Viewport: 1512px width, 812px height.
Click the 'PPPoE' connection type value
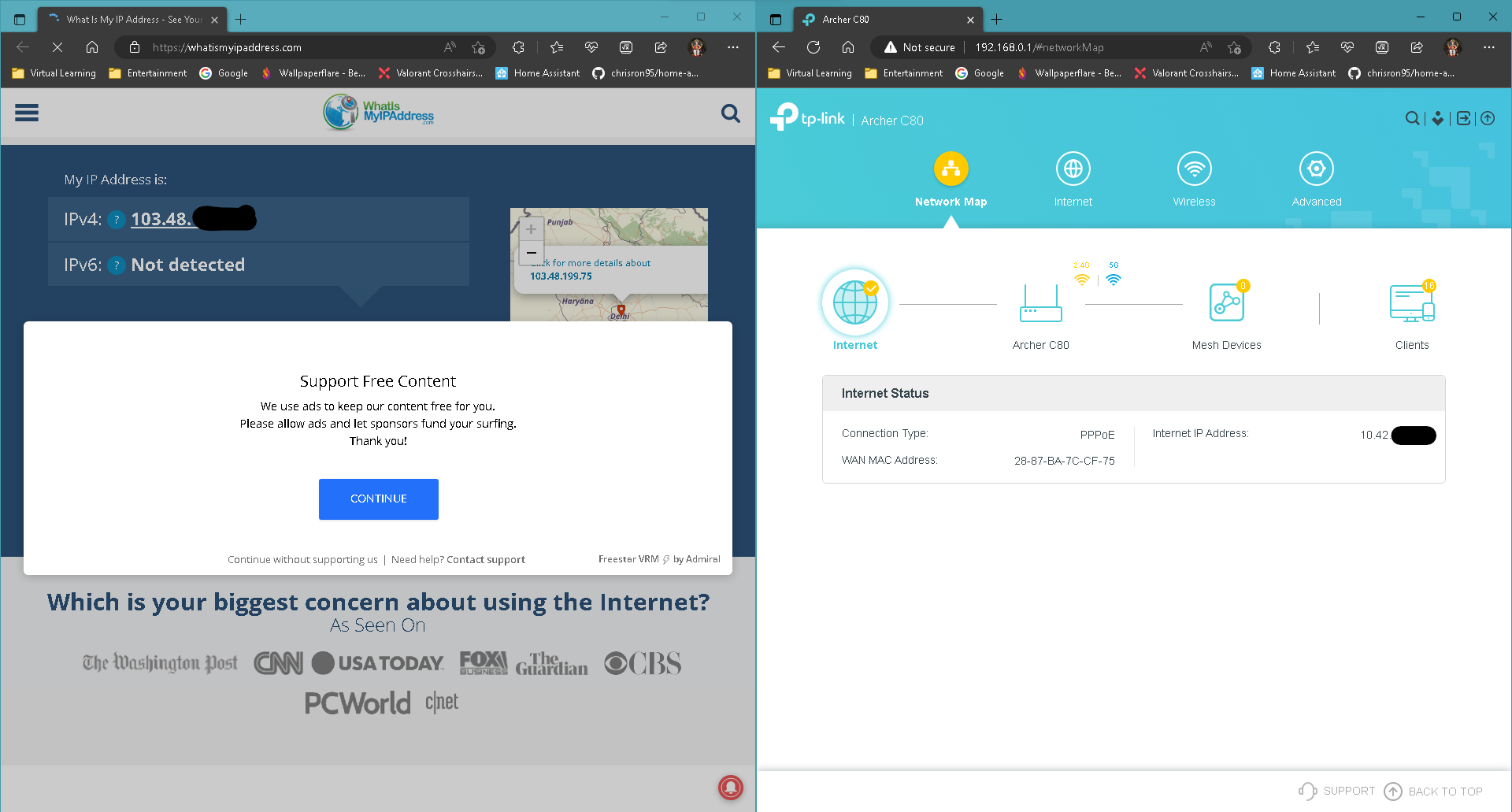tap(1098, 435)
